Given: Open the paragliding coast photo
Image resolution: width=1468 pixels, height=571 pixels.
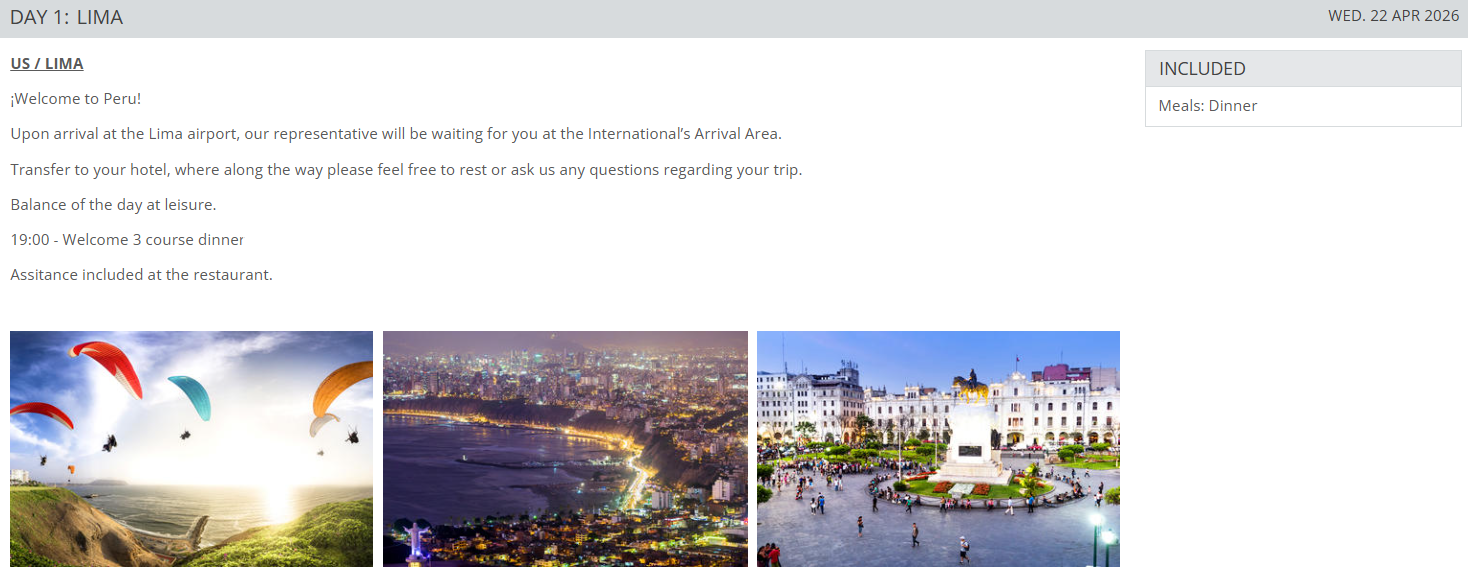Looking at the screenshot, I should 191,449.
